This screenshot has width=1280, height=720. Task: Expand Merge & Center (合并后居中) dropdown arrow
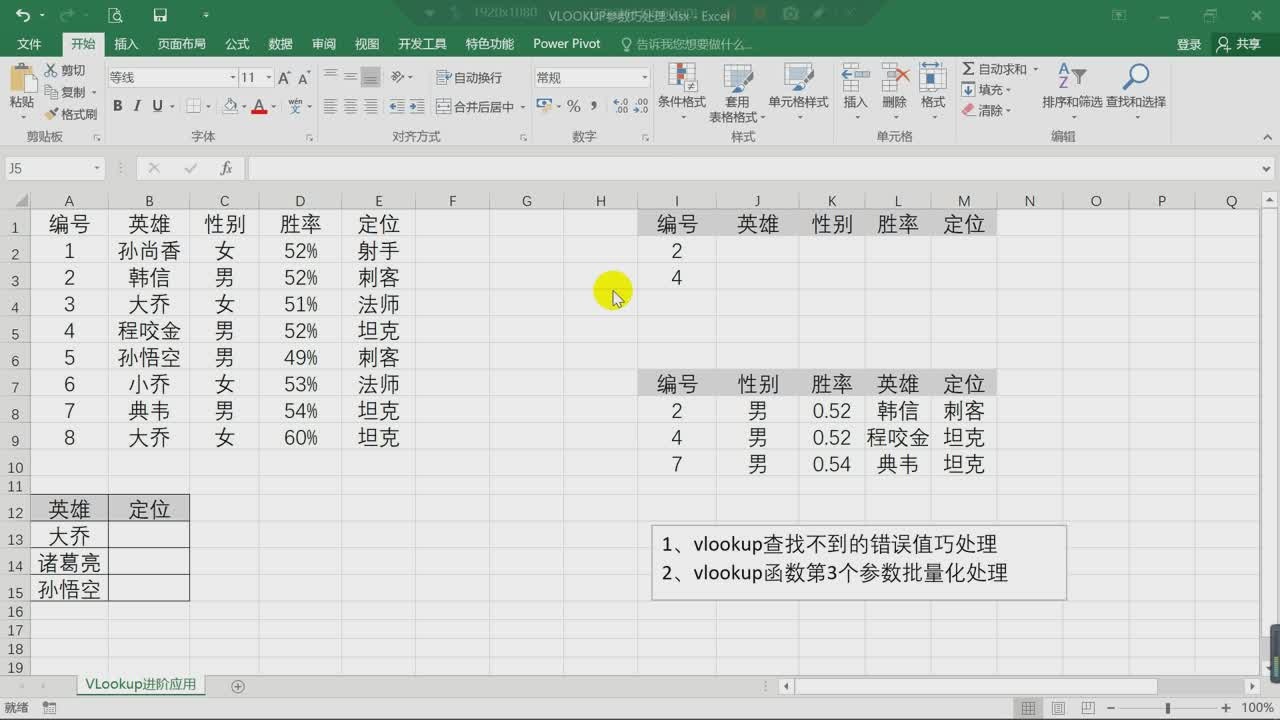[522, 107]
